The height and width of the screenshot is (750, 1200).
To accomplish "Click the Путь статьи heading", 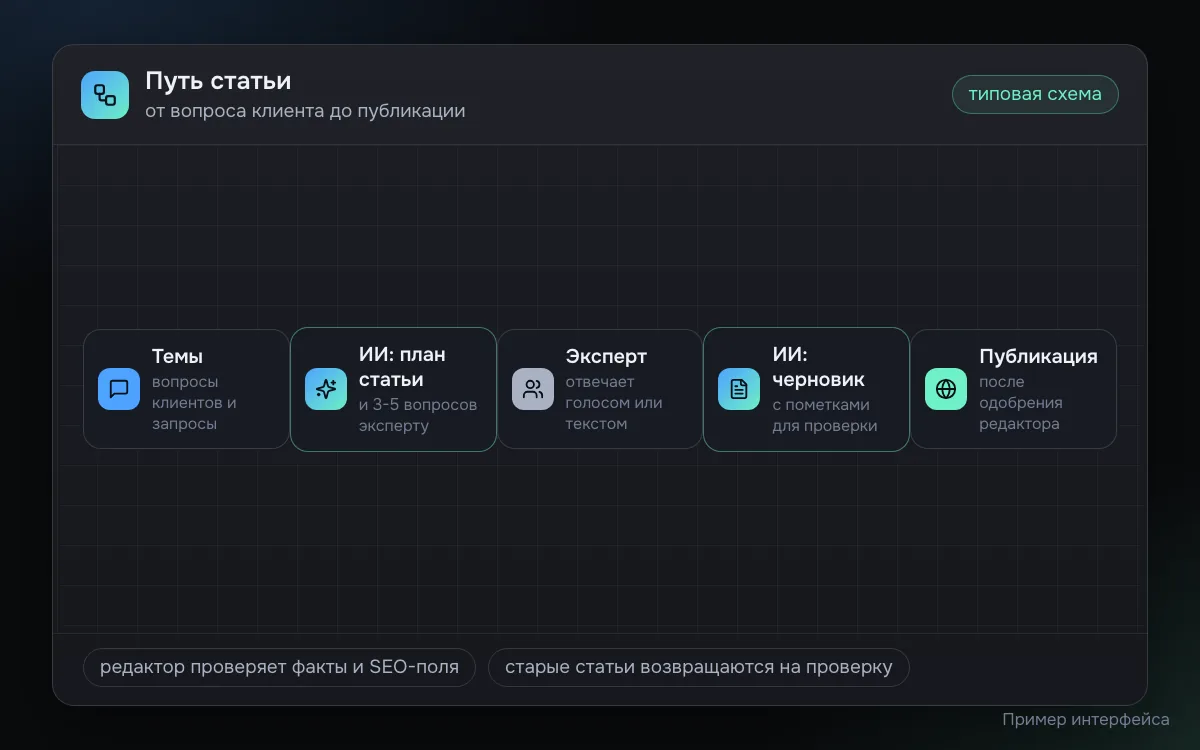I will 218,81.
